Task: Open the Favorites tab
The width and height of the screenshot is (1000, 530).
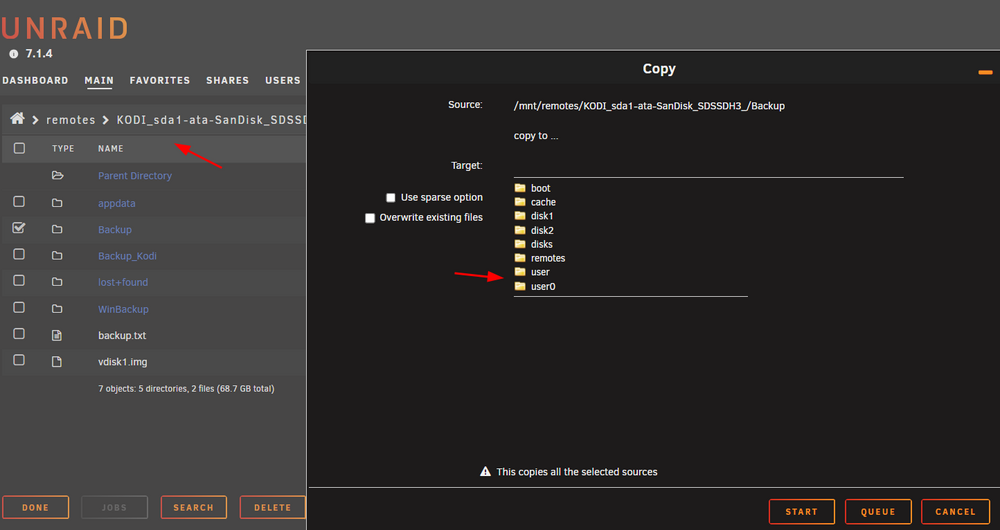Action: pyautogui.click(x=159, y=80)
